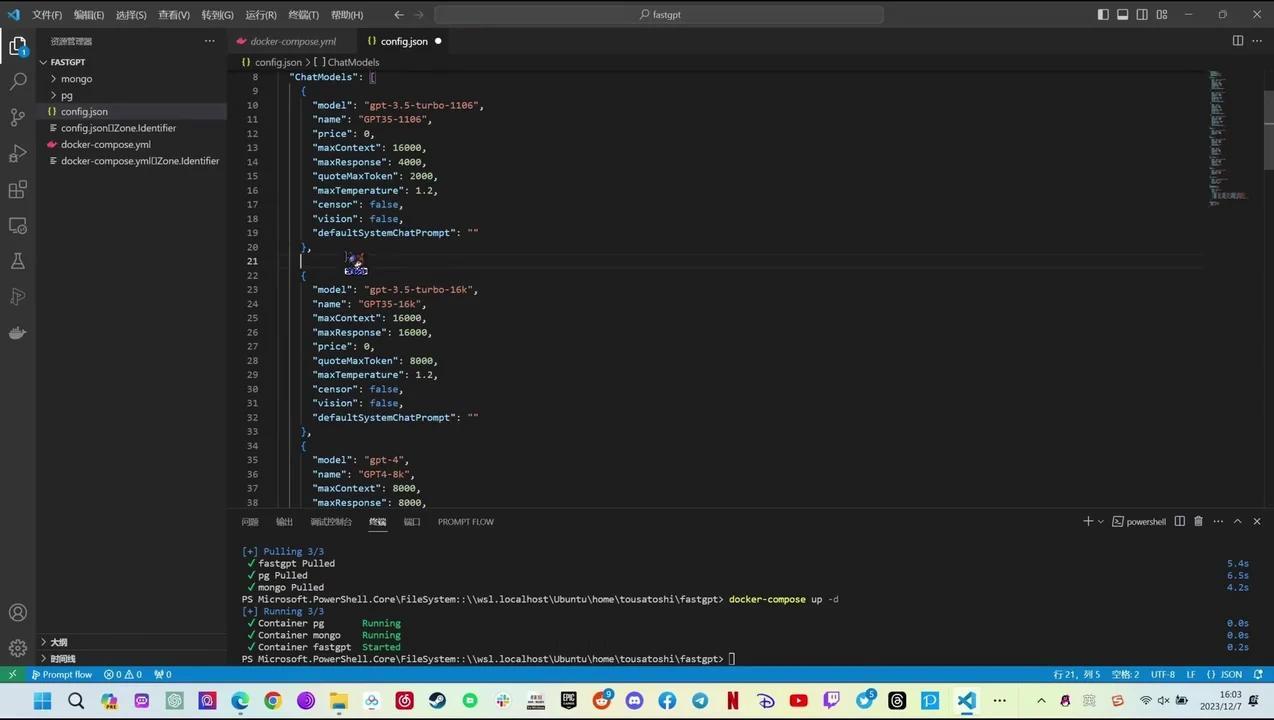Open the 终端(T) menu

click(303, 15)
